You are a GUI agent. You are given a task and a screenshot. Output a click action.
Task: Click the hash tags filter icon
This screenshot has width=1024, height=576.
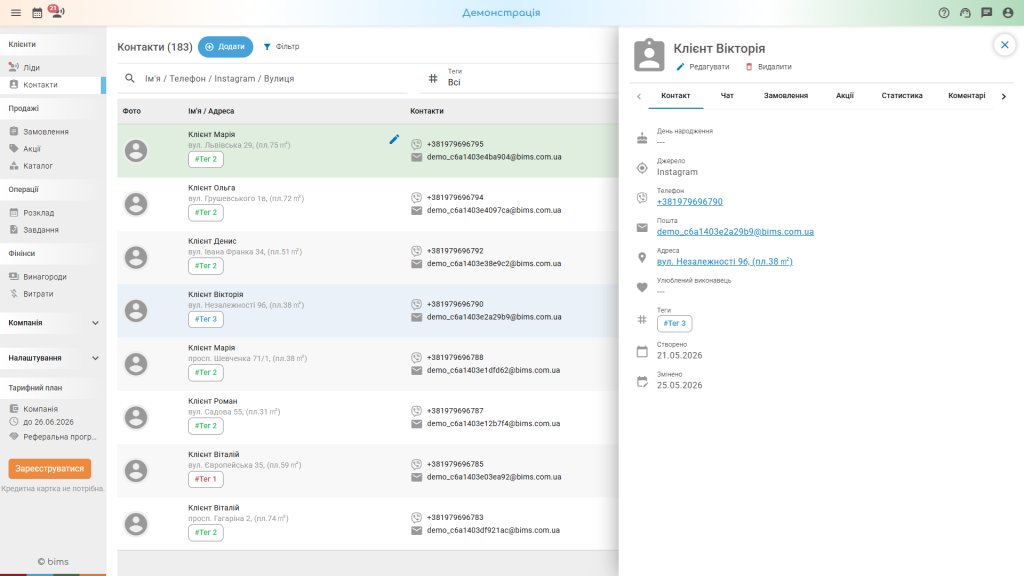point(433,78)
